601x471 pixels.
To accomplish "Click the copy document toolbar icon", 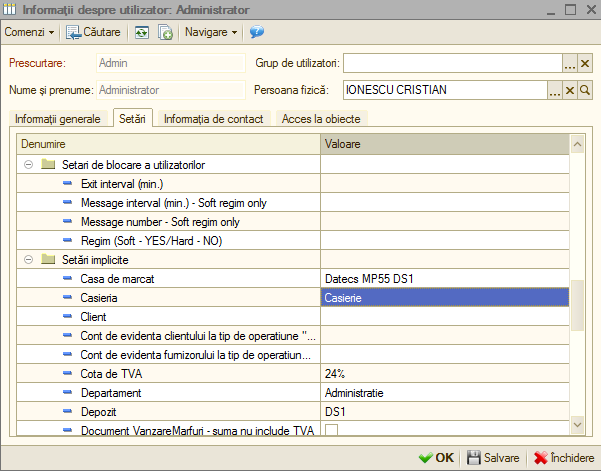I will pos(166,32).
